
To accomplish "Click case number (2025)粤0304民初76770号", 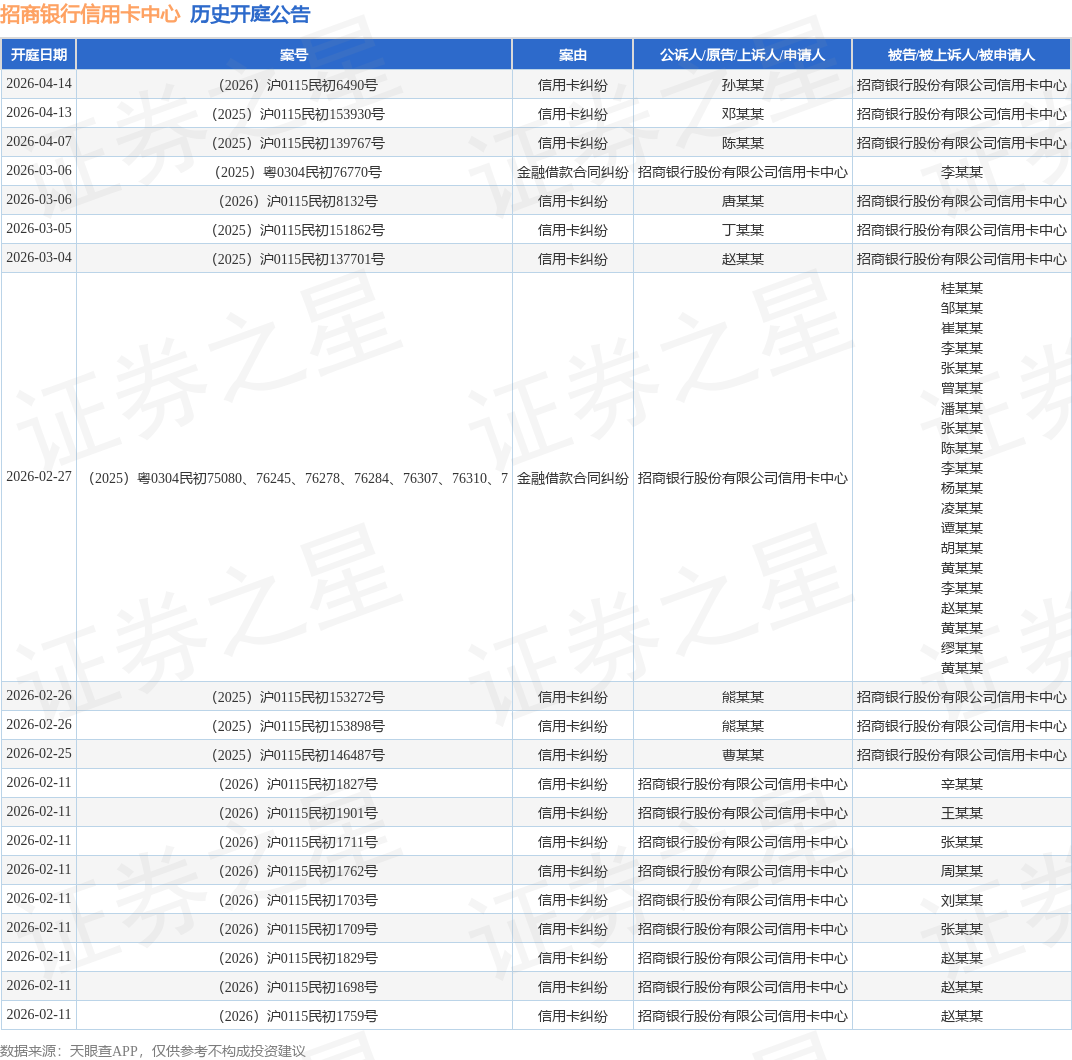I will pos(298,172).
